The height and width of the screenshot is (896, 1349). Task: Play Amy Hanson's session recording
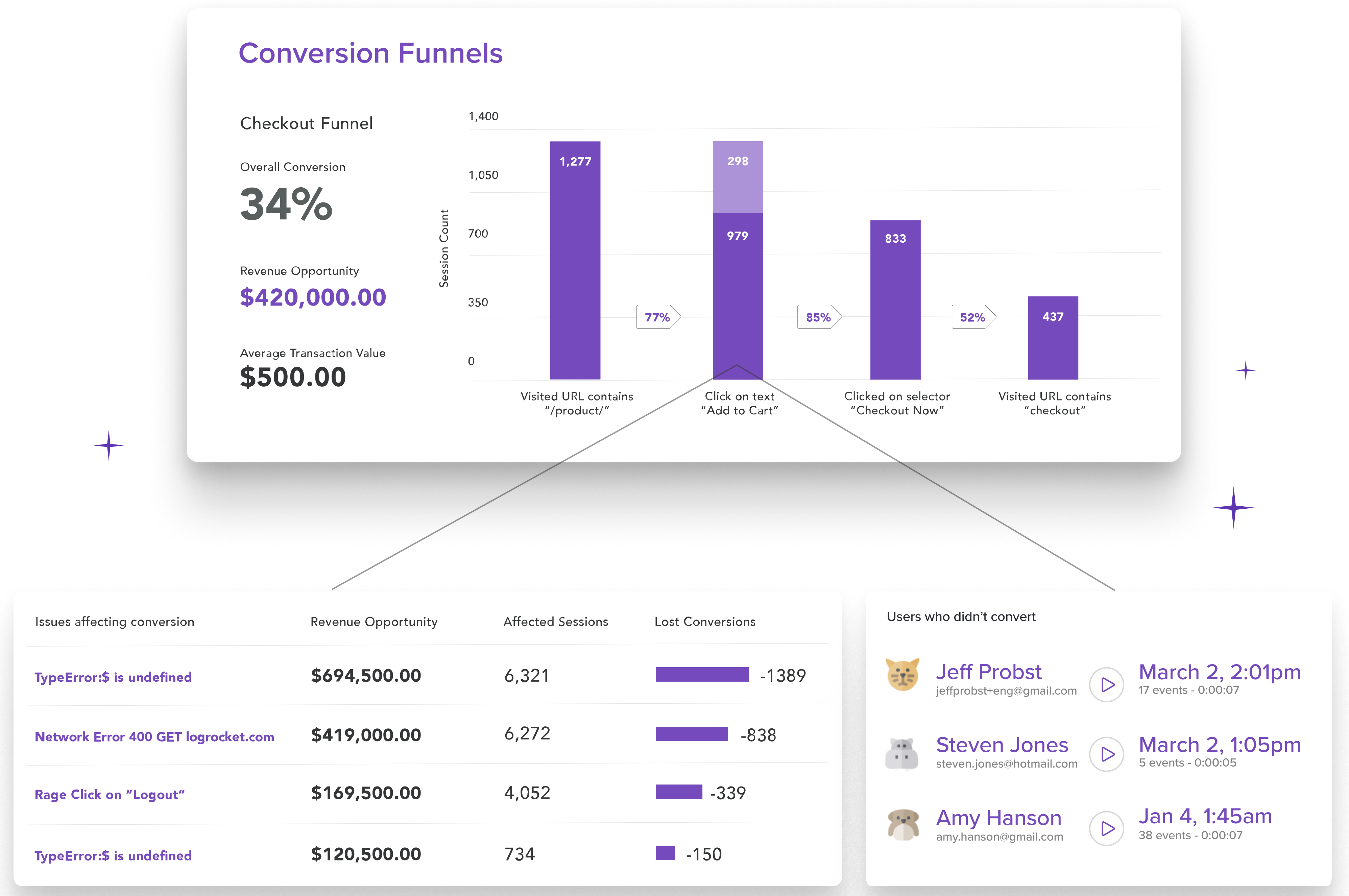[x=1106, y=828]
